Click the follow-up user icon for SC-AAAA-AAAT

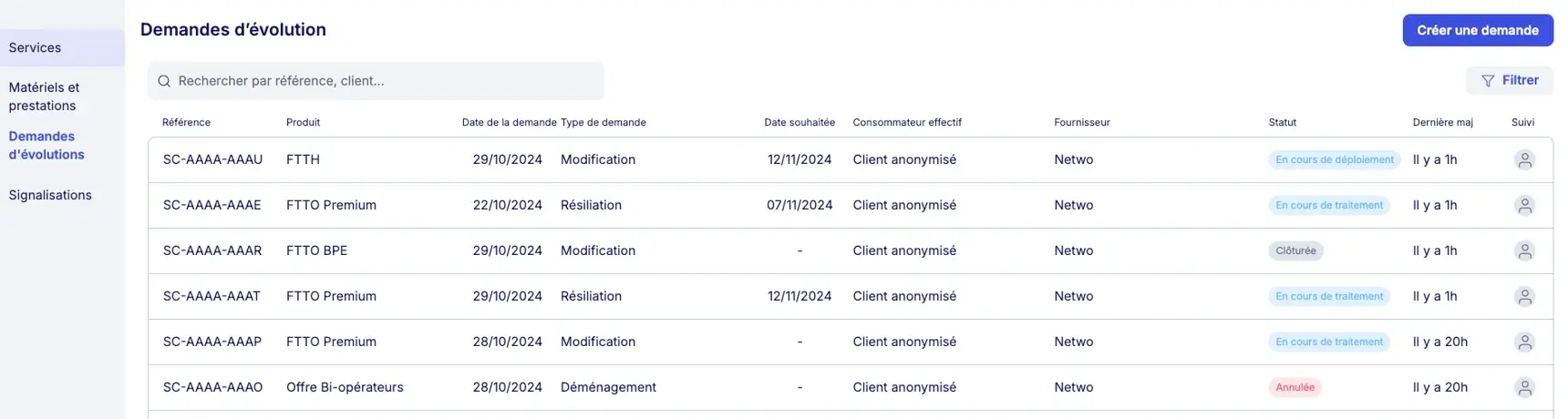coord(1523,297)
